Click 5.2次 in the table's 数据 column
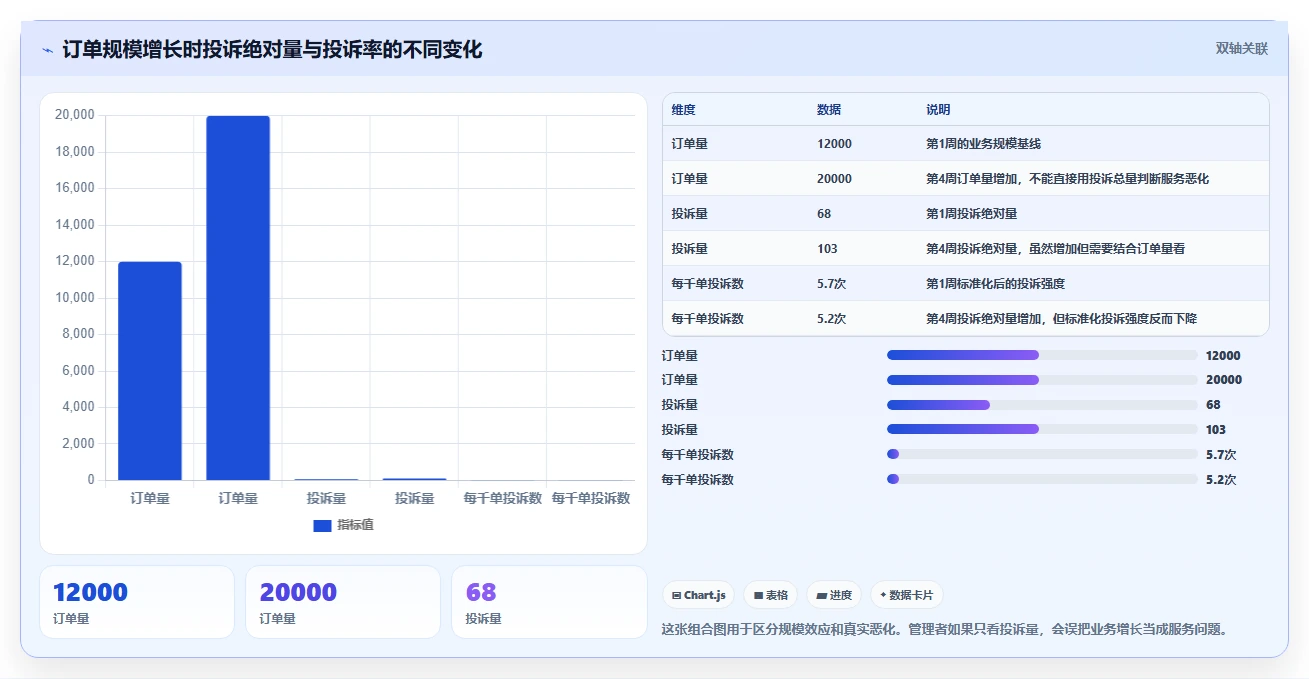 pos(831,318)
